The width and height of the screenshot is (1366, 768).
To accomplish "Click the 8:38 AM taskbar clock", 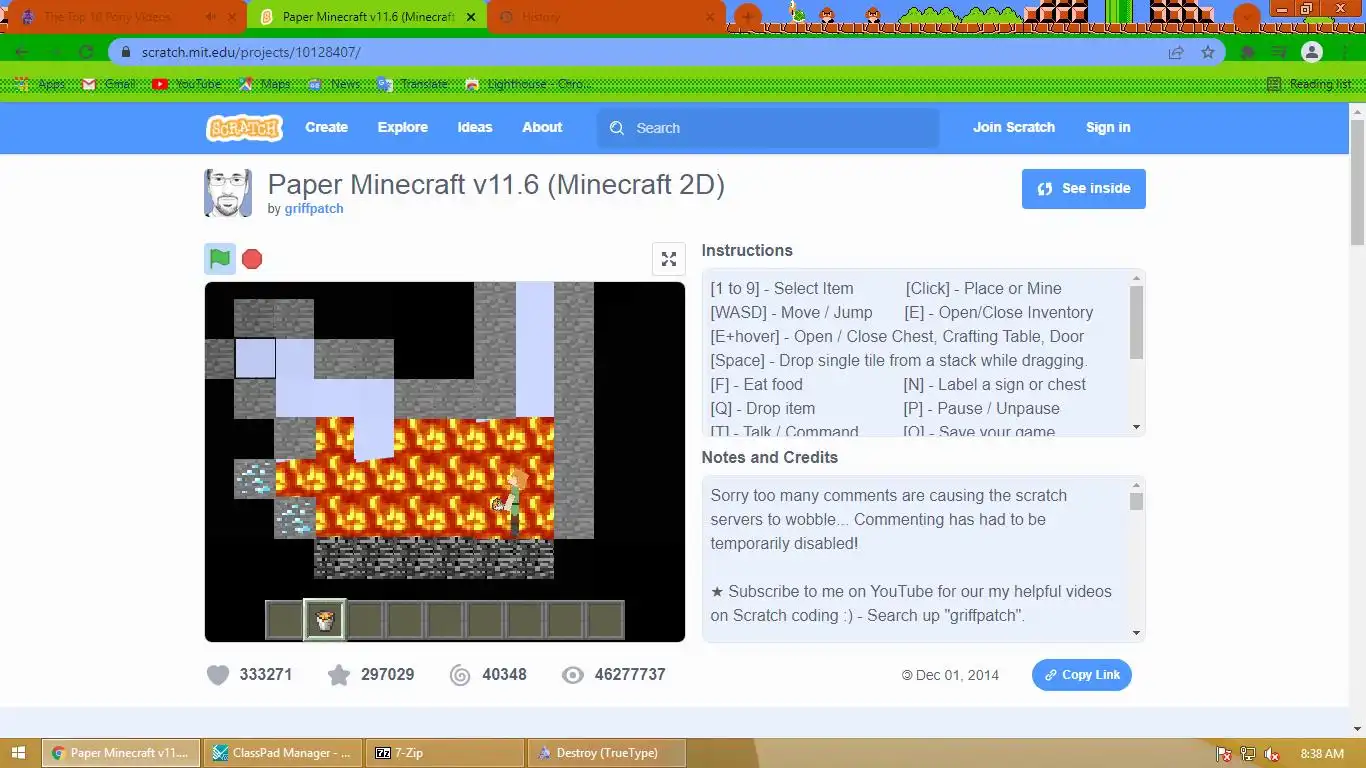I will [x=1322, y=754].
